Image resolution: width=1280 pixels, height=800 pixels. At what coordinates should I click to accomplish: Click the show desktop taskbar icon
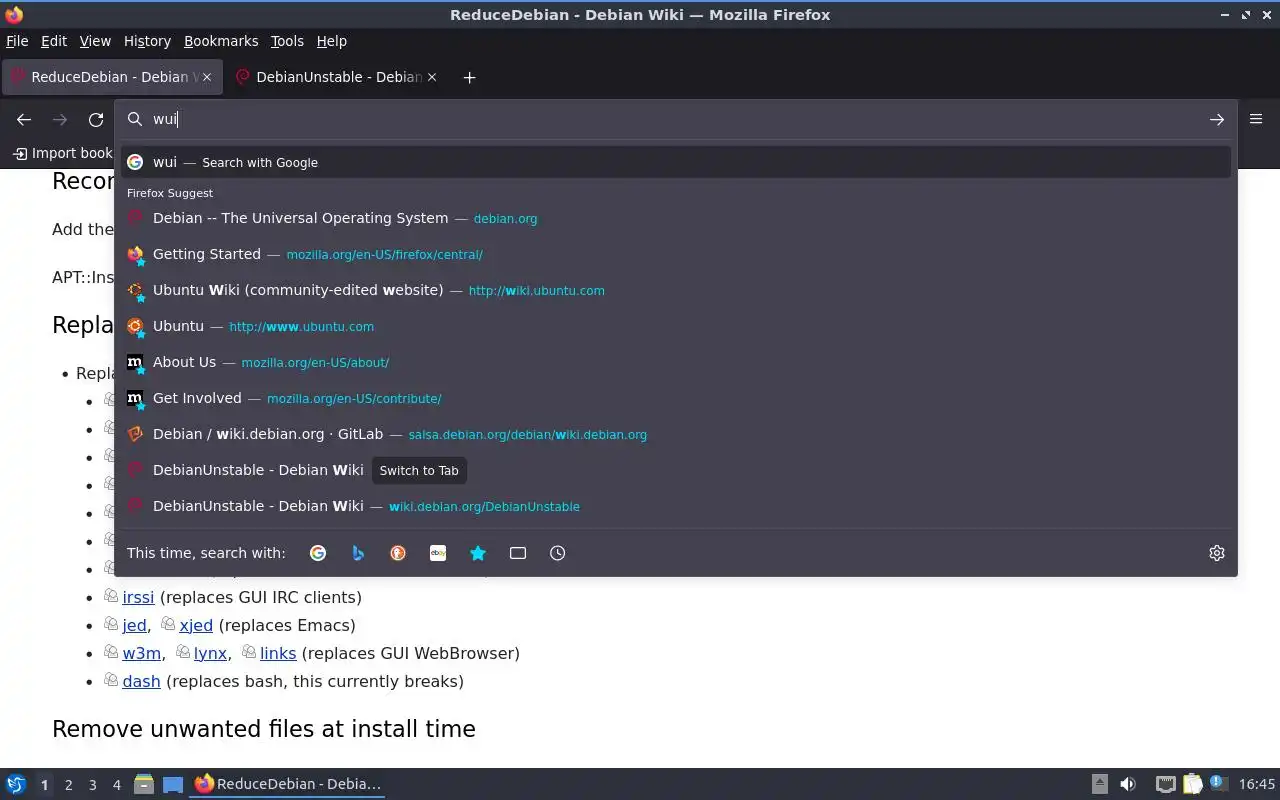coord(173,784)
